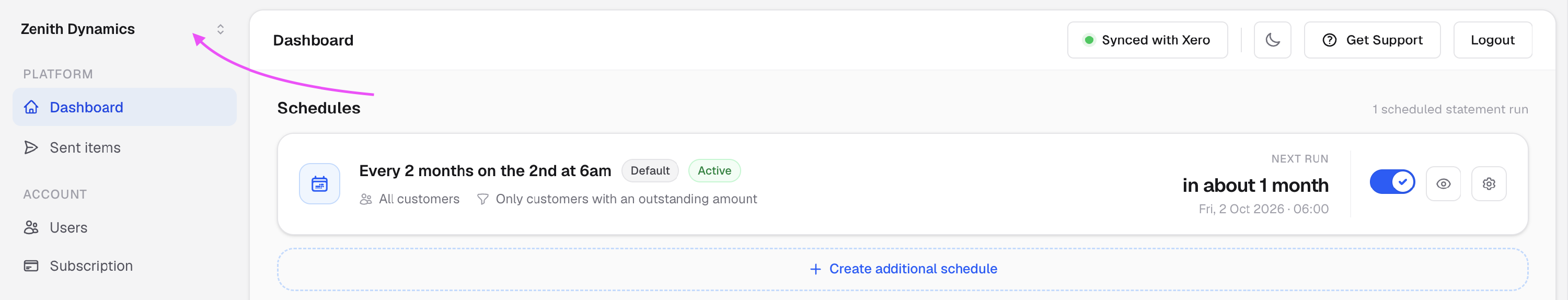
Task: Click the Sent items paper-plane icon
Action: 31,147
